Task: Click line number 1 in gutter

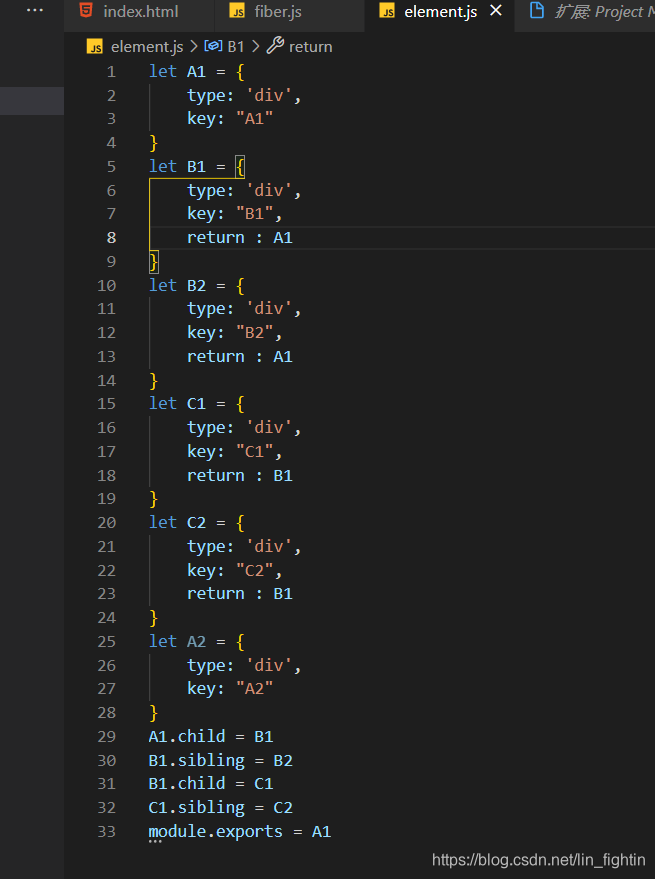Action: pos(111,72)
